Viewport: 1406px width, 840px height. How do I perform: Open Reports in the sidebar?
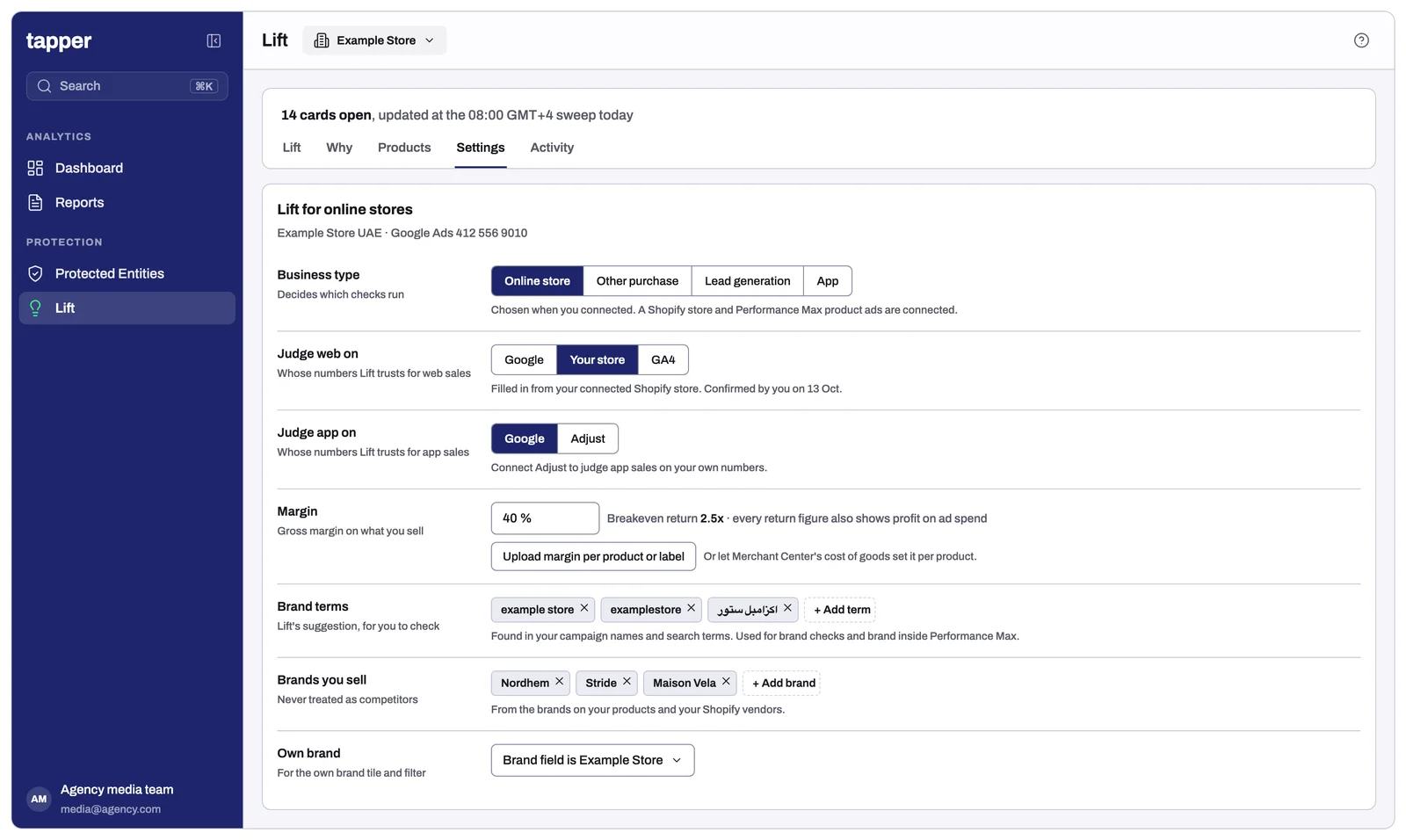[x=127, y=202]
